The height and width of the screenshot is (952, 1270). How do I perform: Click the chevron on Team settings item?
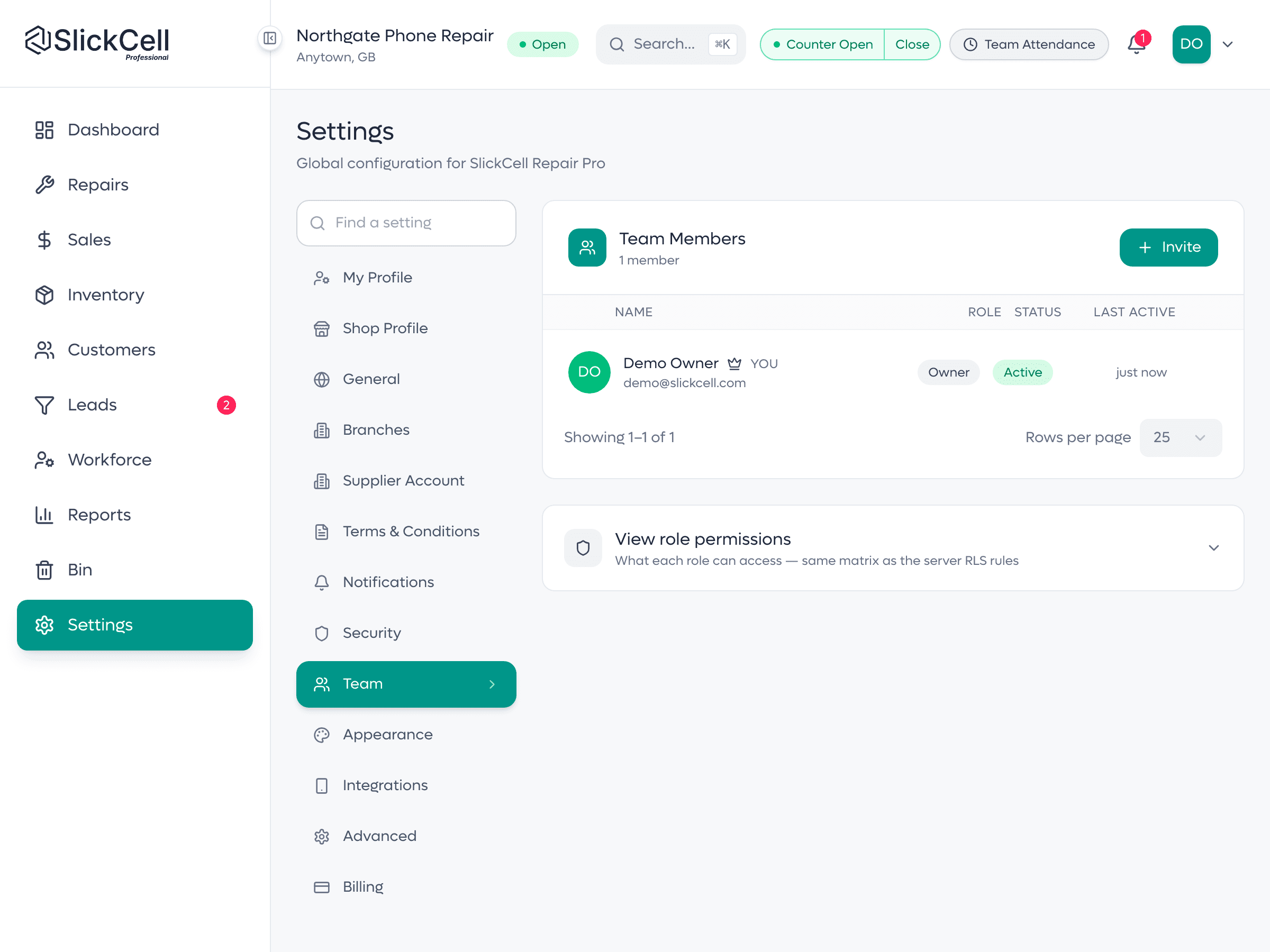492,684
